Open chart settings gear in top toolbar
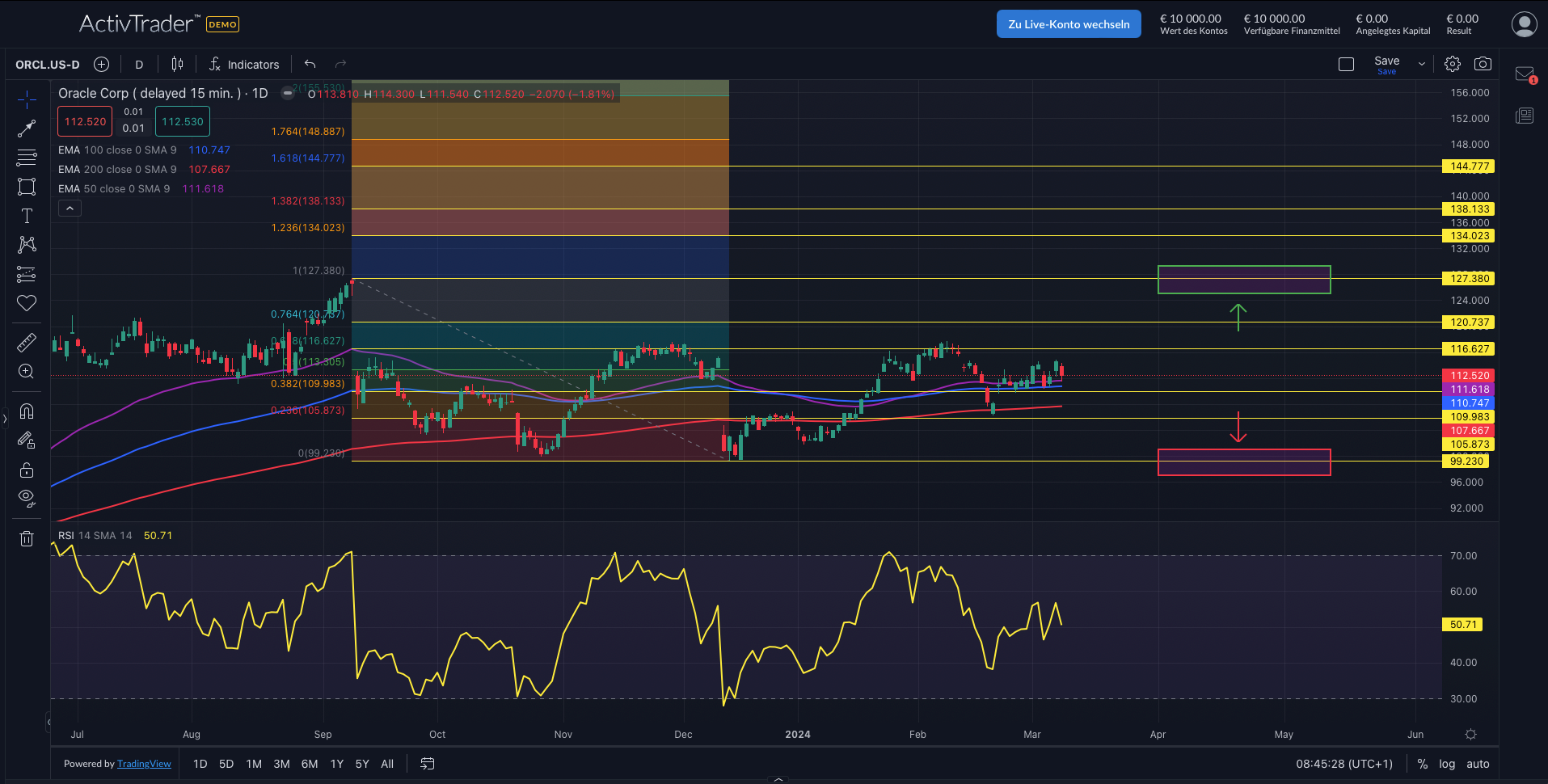Image resolution: width=1548 pixels, height=784 pixels. [1453, 64]
